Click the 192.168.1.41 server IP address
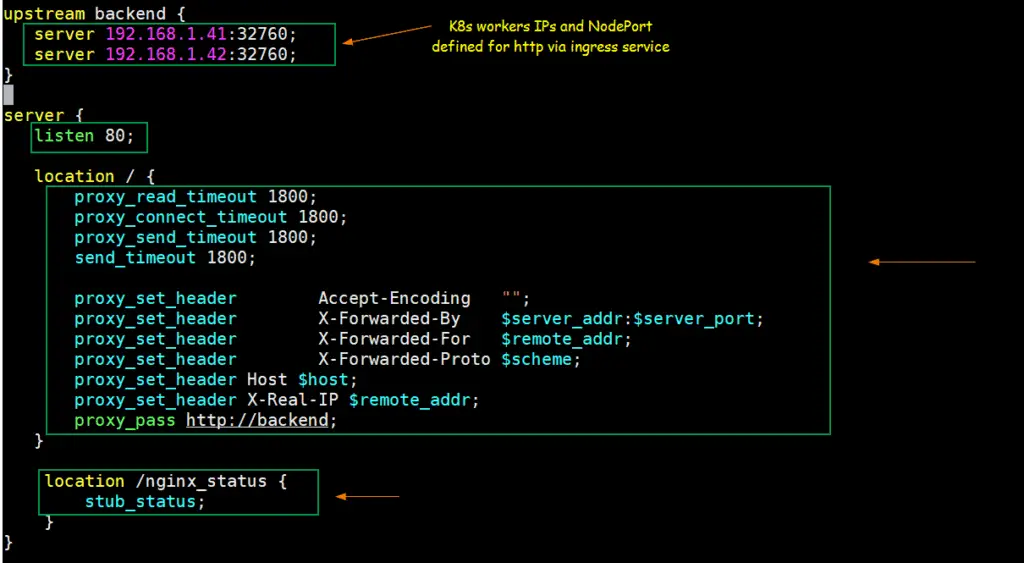Screen dimensions: 1024x563 click(166, 34)
